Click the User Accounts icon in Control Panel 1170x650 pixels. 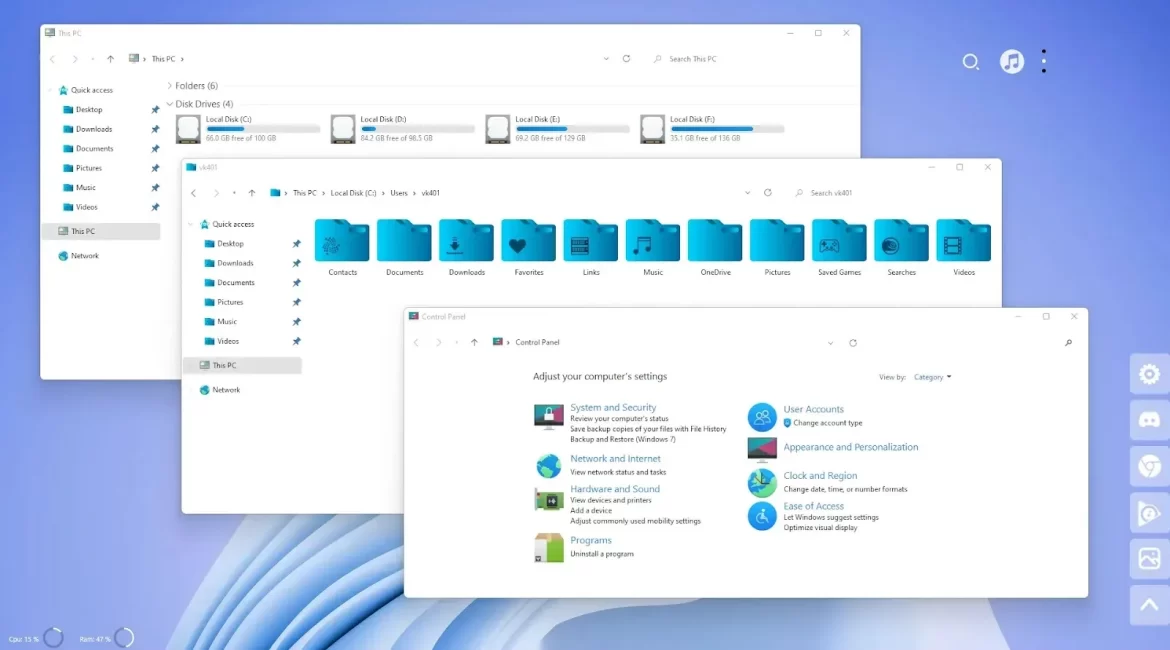point(762,417)
